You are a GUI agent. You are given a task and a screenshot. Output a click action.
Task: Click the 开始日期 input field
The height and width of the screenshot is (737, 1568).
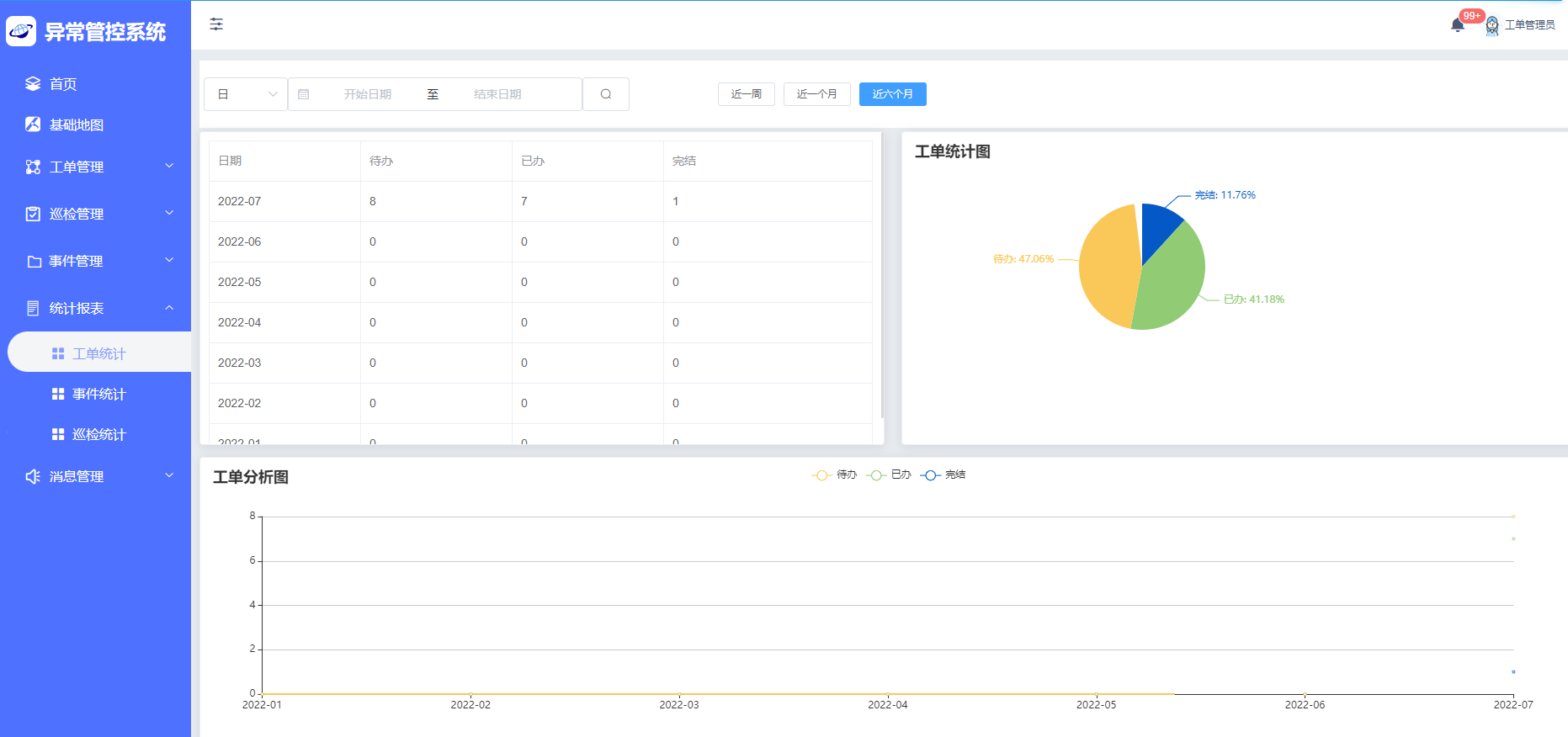pyautogui.click(x=368, y=94)
